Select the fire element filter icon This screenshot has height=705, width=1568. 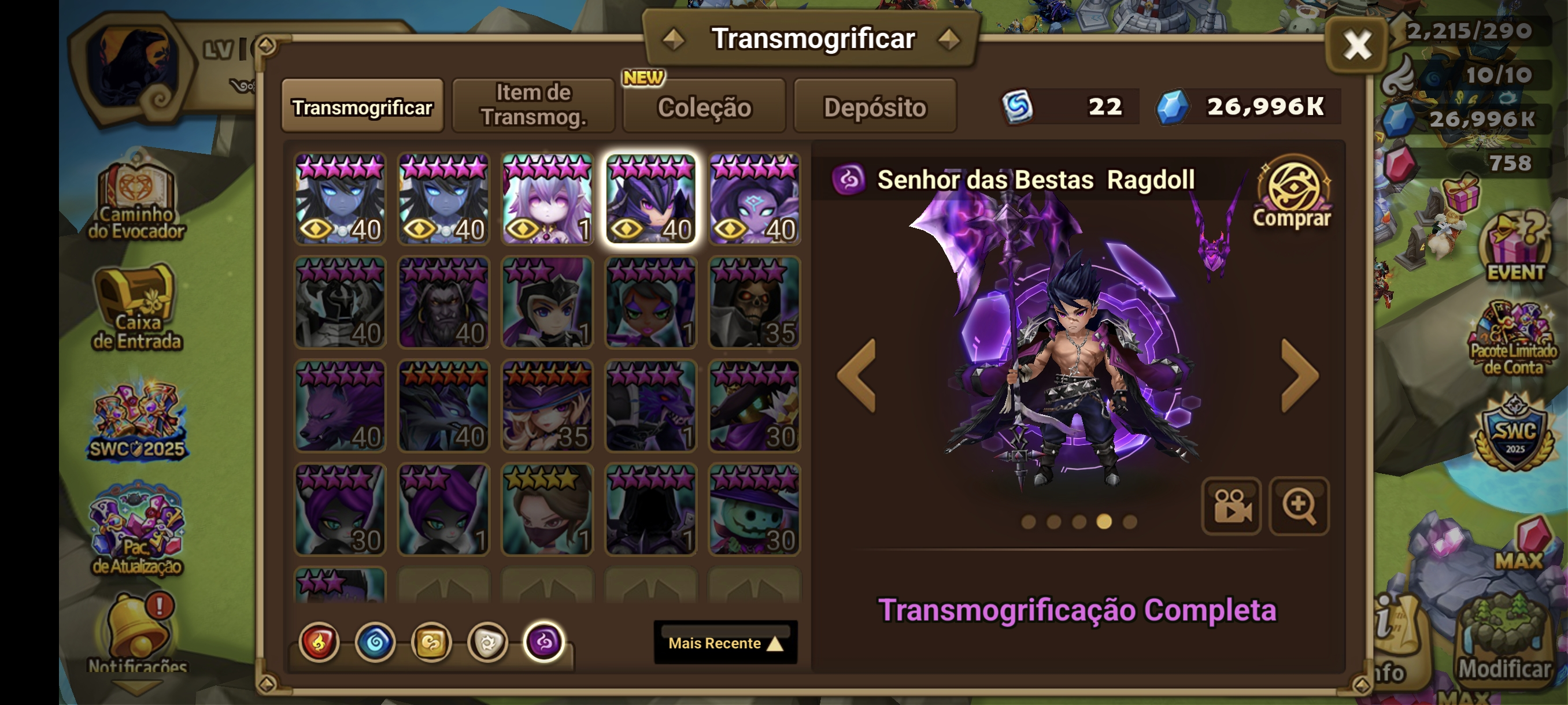tap(319, 642)
